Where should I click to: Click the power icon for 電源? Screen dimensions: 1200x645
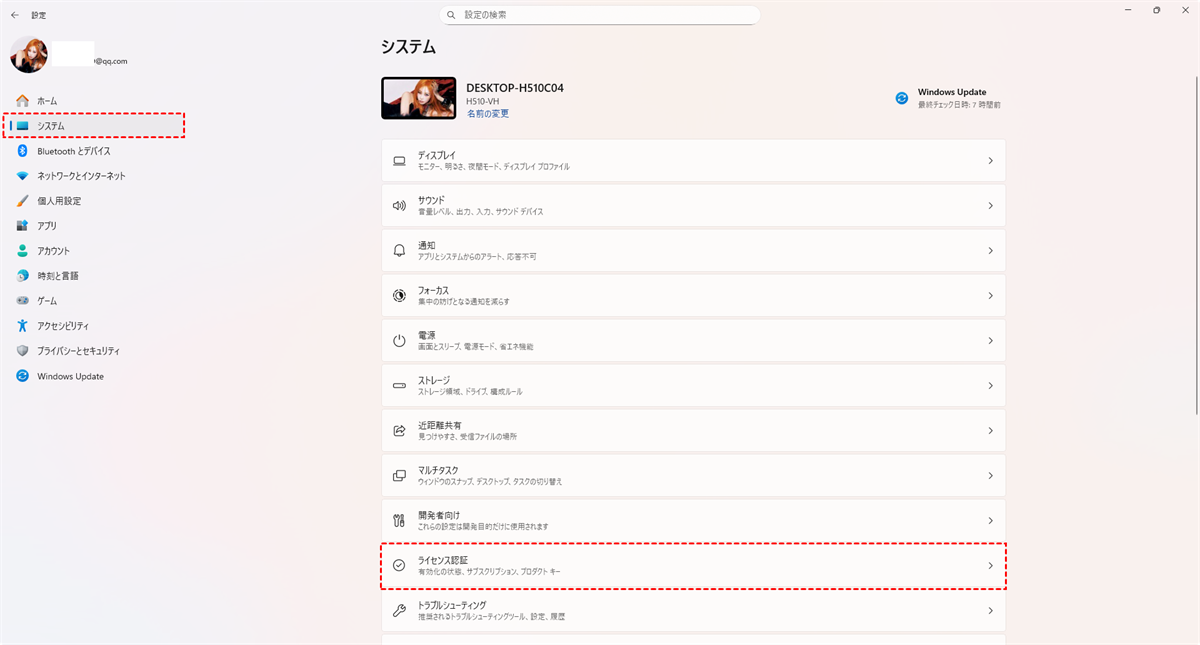click(x=399, y=341)
